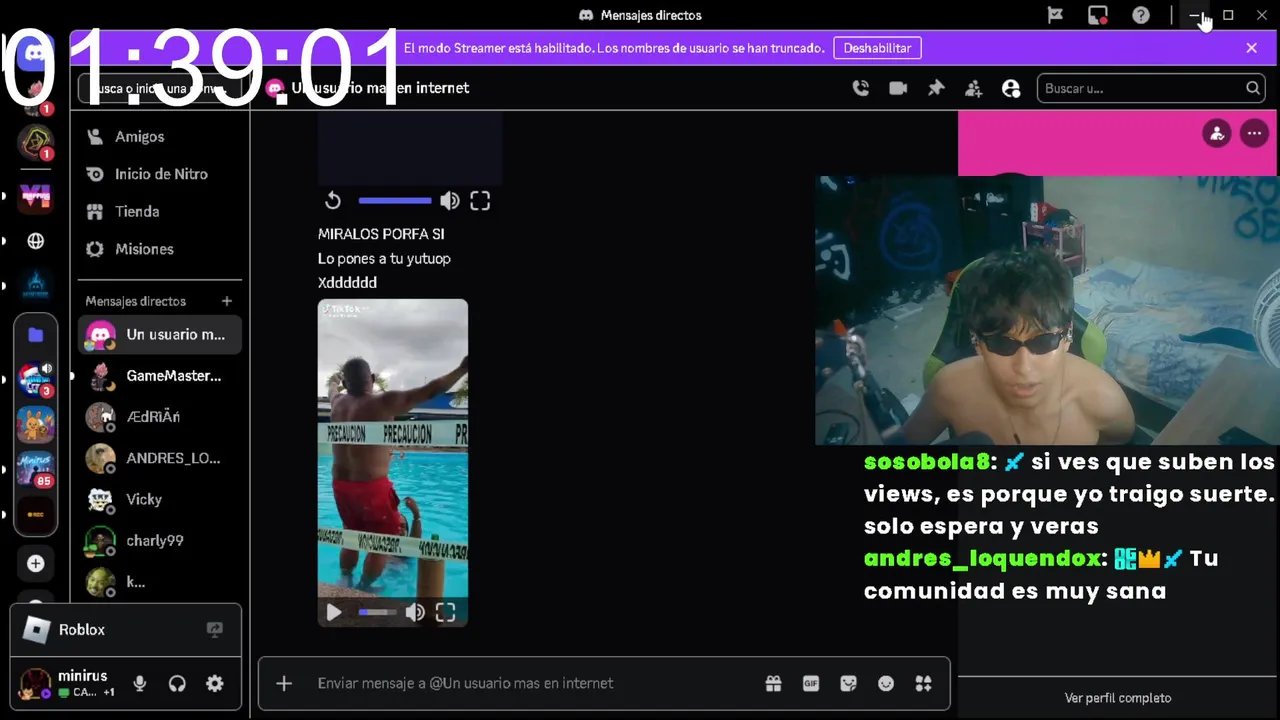This screenshot has height=720, width=1280.
Task: Open the pikachu avatar server
Action: 35,425
